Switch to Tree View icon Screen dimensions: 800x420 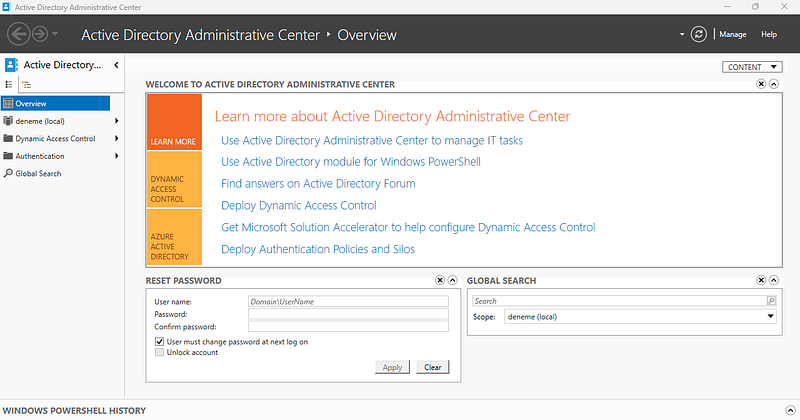coord(27,85)
